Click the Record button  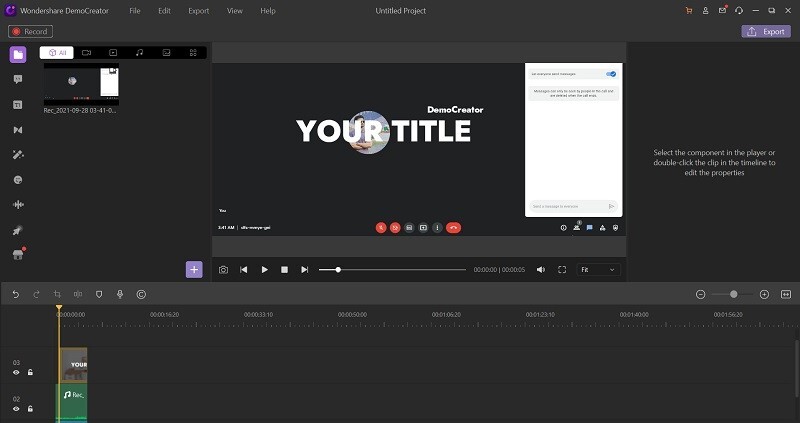point(31,32)
